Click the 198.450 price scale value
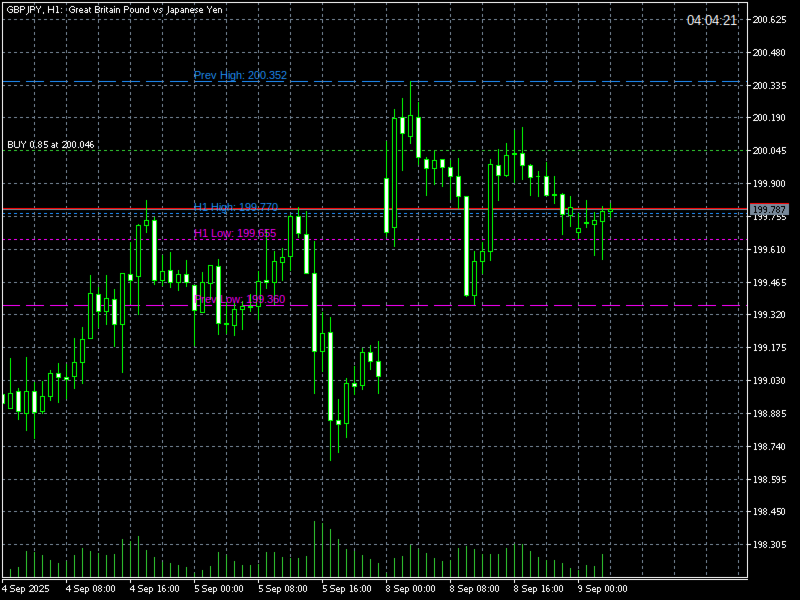 tap(769, 512)
